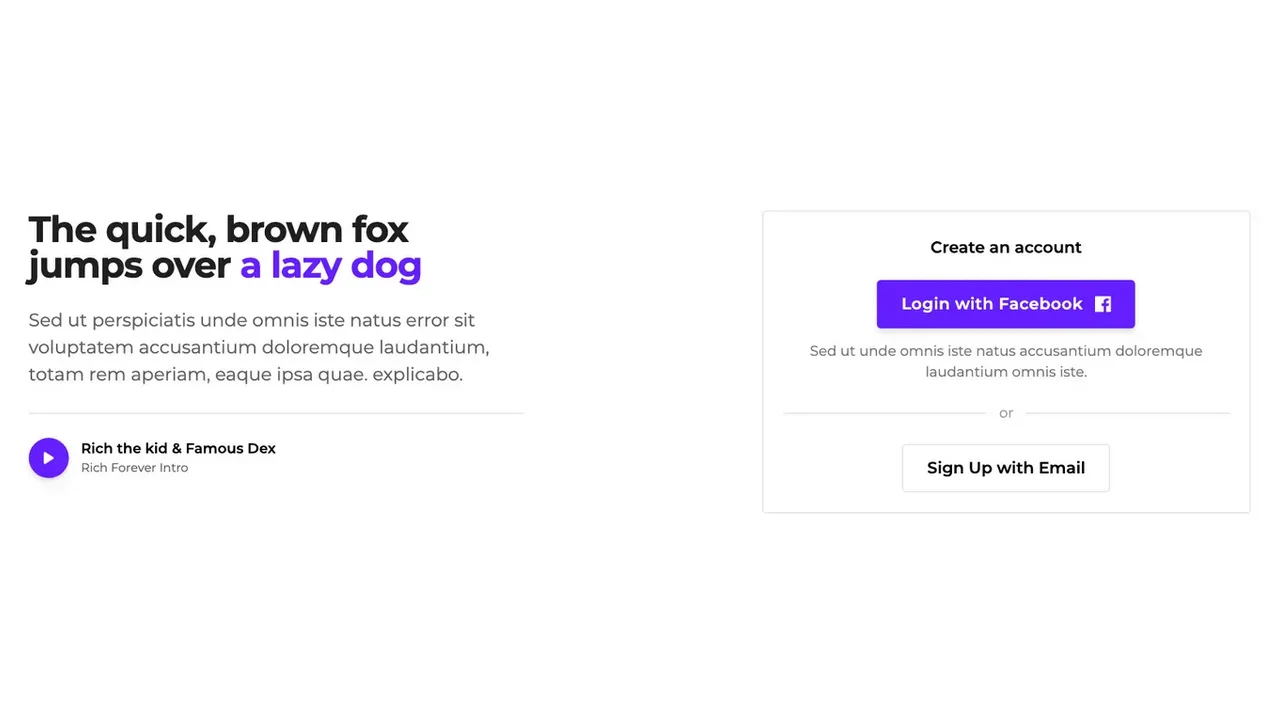Screen dimensions: 1280x720
Task: Click the "voluptatem accusantium" paragraph line
Action: 258,348
